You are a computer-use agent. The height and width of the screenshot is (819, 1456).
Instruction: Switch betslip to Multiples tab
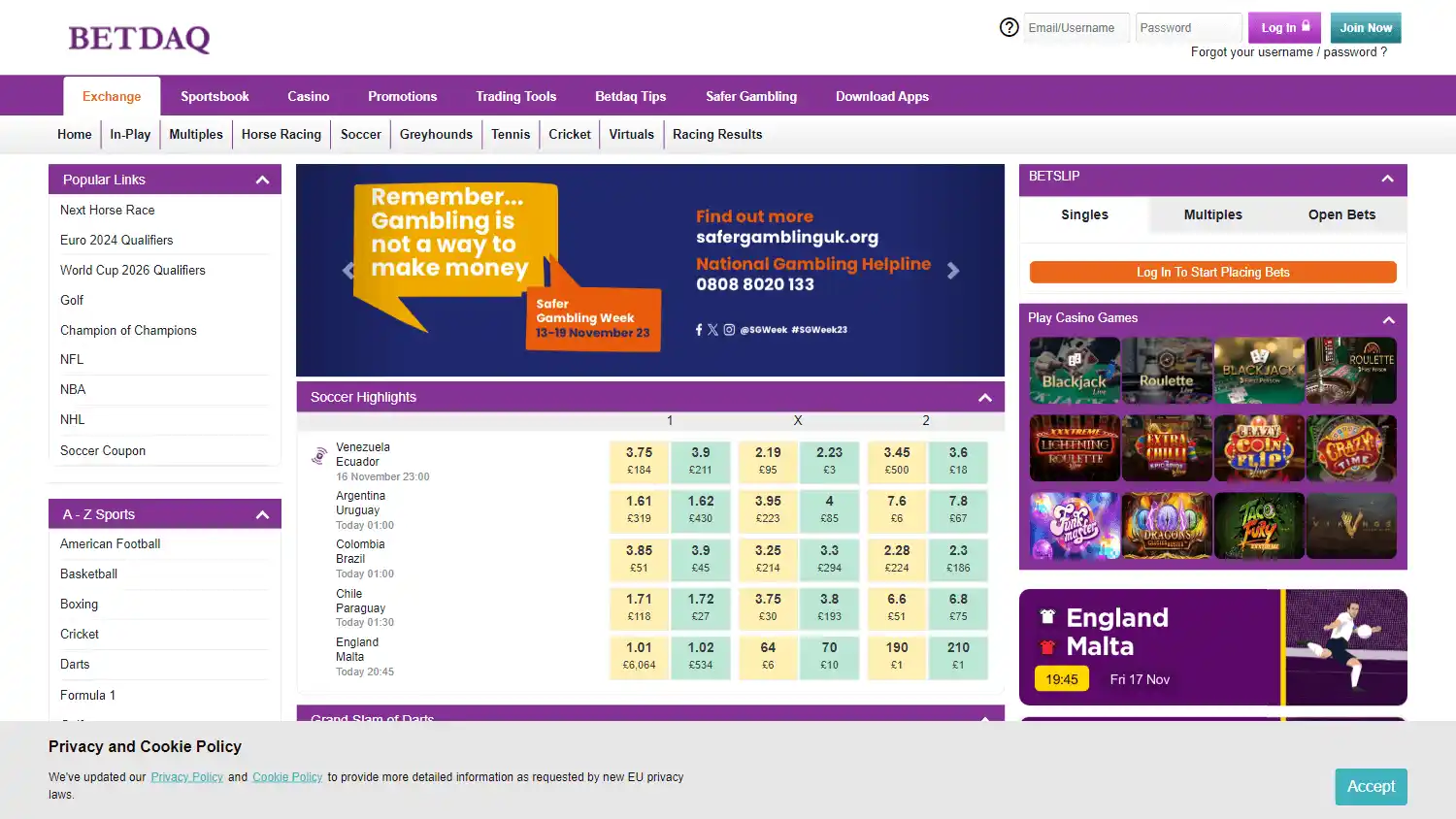[x=1212, y=214]
